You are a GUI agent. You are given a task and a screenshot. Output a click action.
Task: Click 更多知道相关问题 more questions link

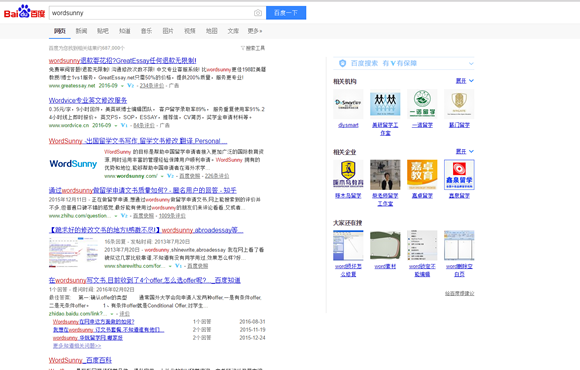click(x=77, y=346)
